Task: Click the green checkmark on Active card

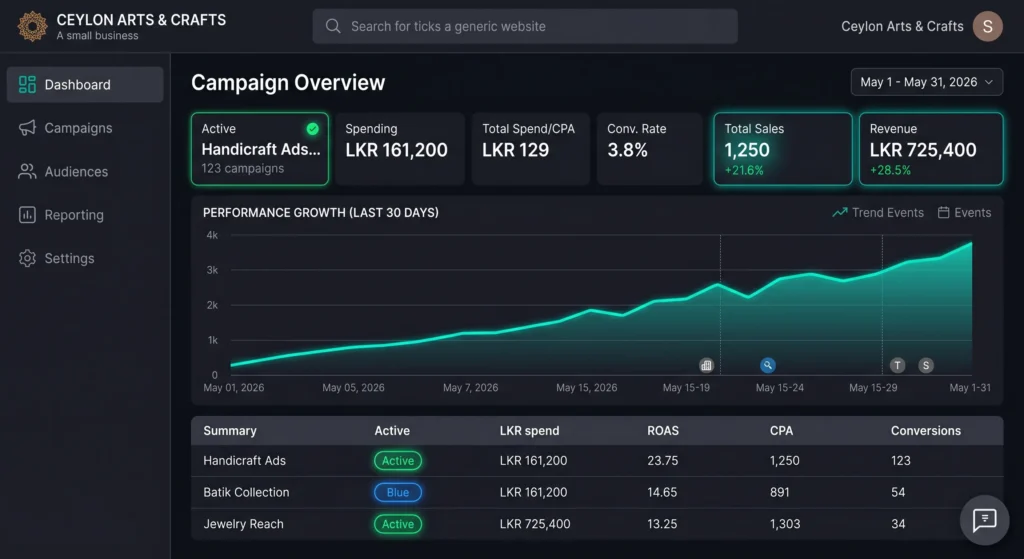Action: (313, 129)
